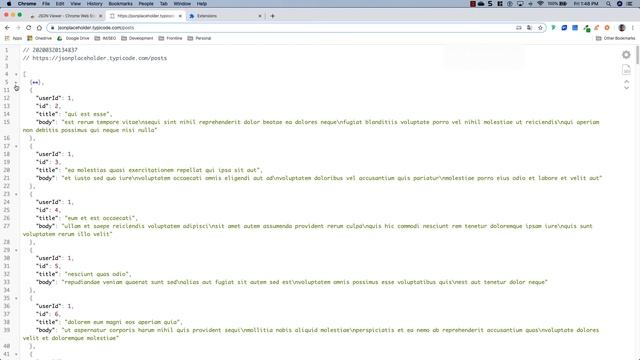Open macOS Spotlight search icon

click(608, 4)
